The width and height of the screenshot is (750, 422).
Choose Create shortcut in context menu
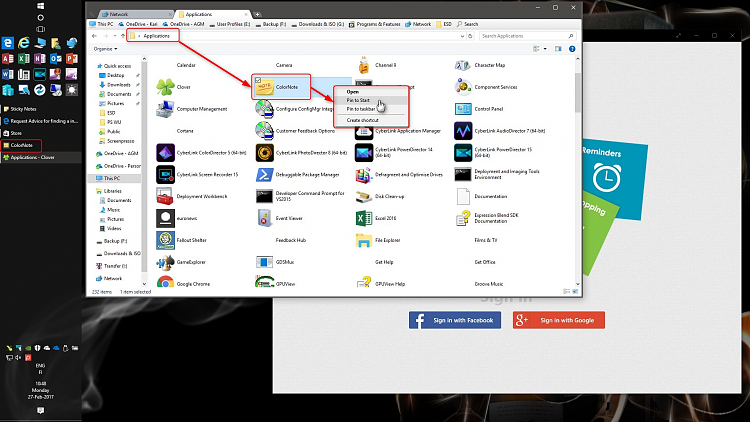click(371, 120)
